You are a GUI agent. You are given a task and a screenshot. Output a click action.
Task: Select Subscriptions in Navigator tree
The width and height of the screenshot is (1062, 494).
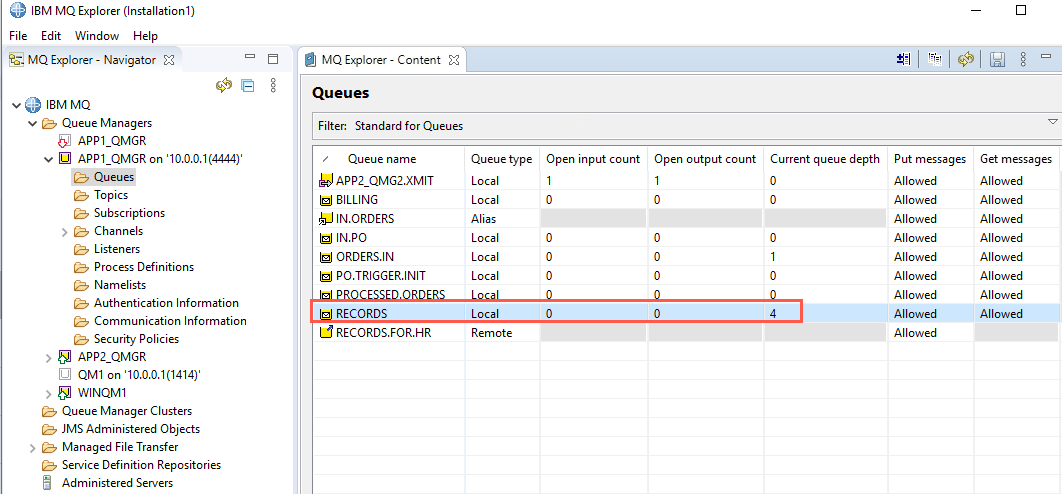(x=129, y=213)
